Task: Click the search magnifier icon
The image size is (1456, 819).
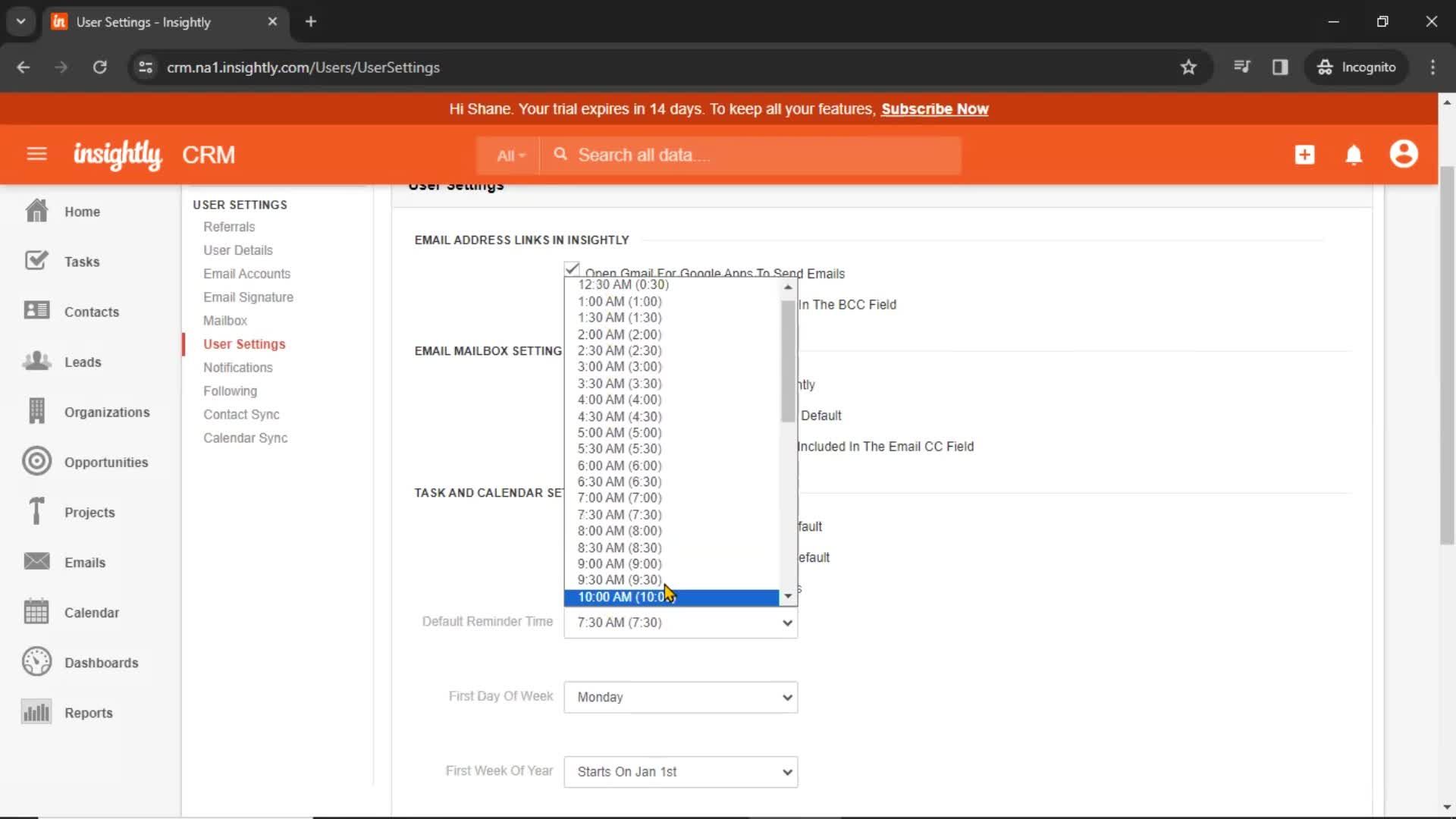Action: click(560, 155)
